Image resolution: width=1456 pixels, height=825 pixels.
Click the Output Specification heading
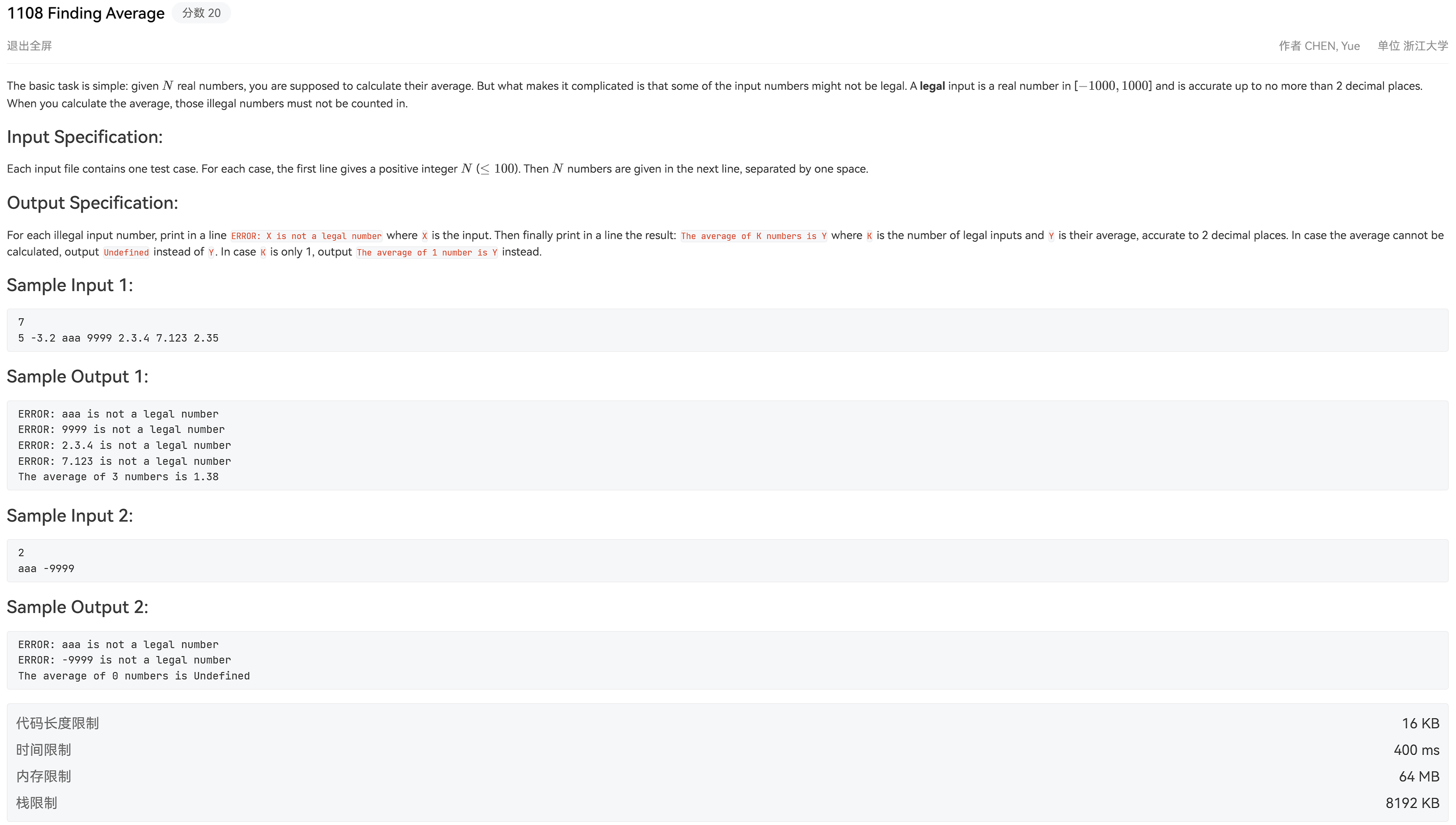coord(92,202)
